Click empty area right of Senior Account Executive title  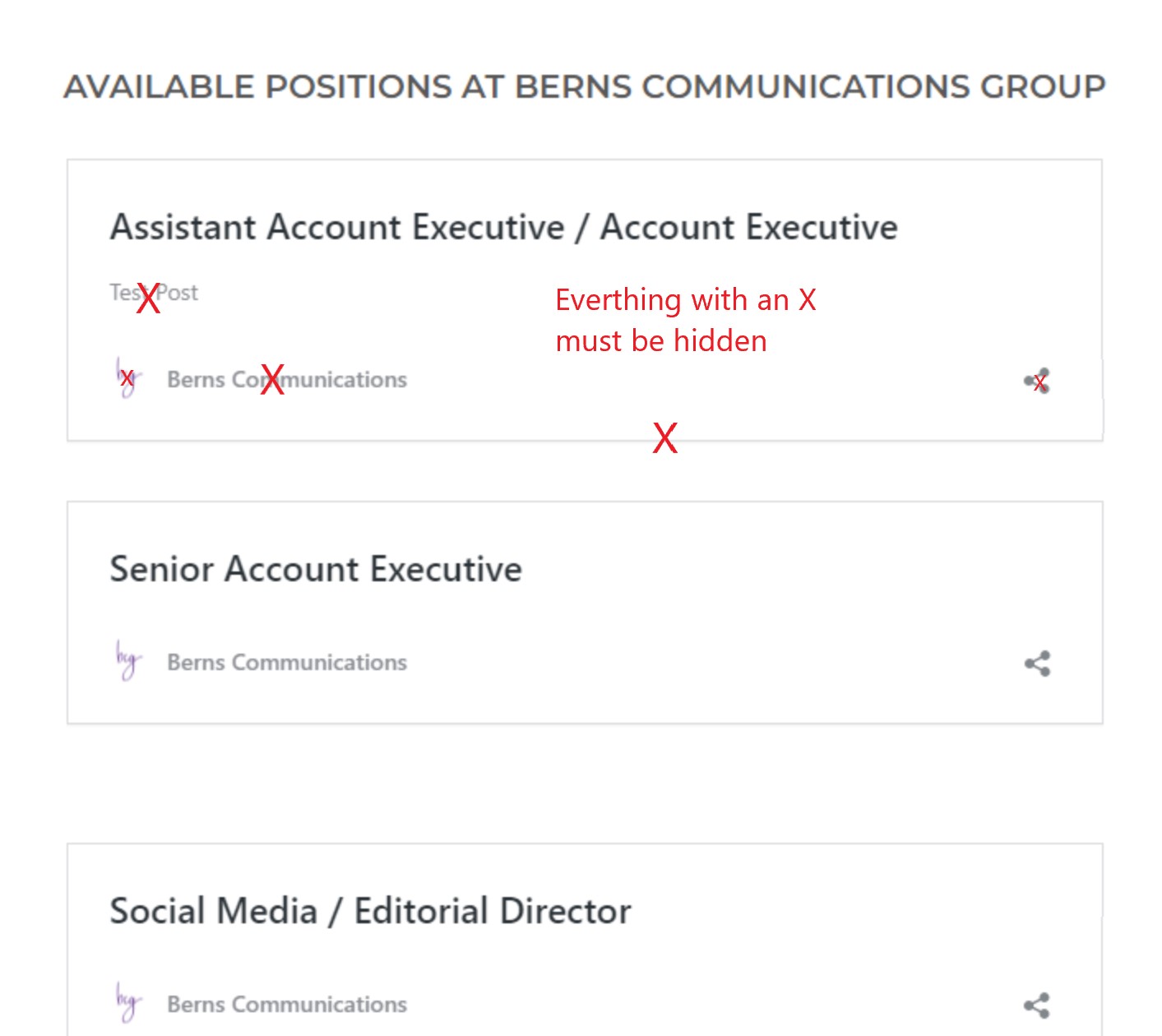coord(781,569)
